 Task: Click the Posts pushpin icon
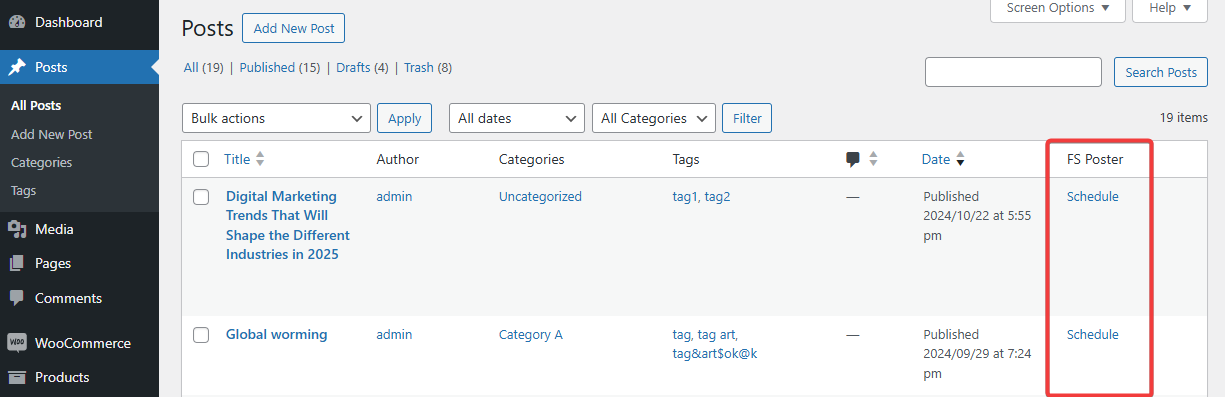click(17, 68)
